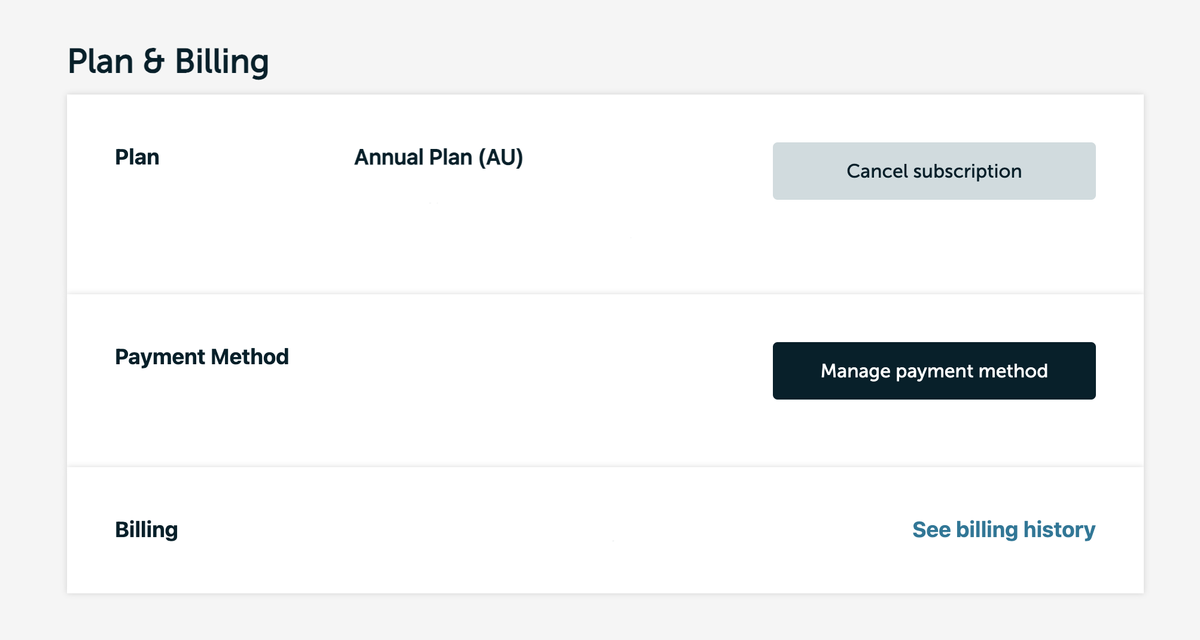
Task: Click the Billing row label
Action: [146, 530]
